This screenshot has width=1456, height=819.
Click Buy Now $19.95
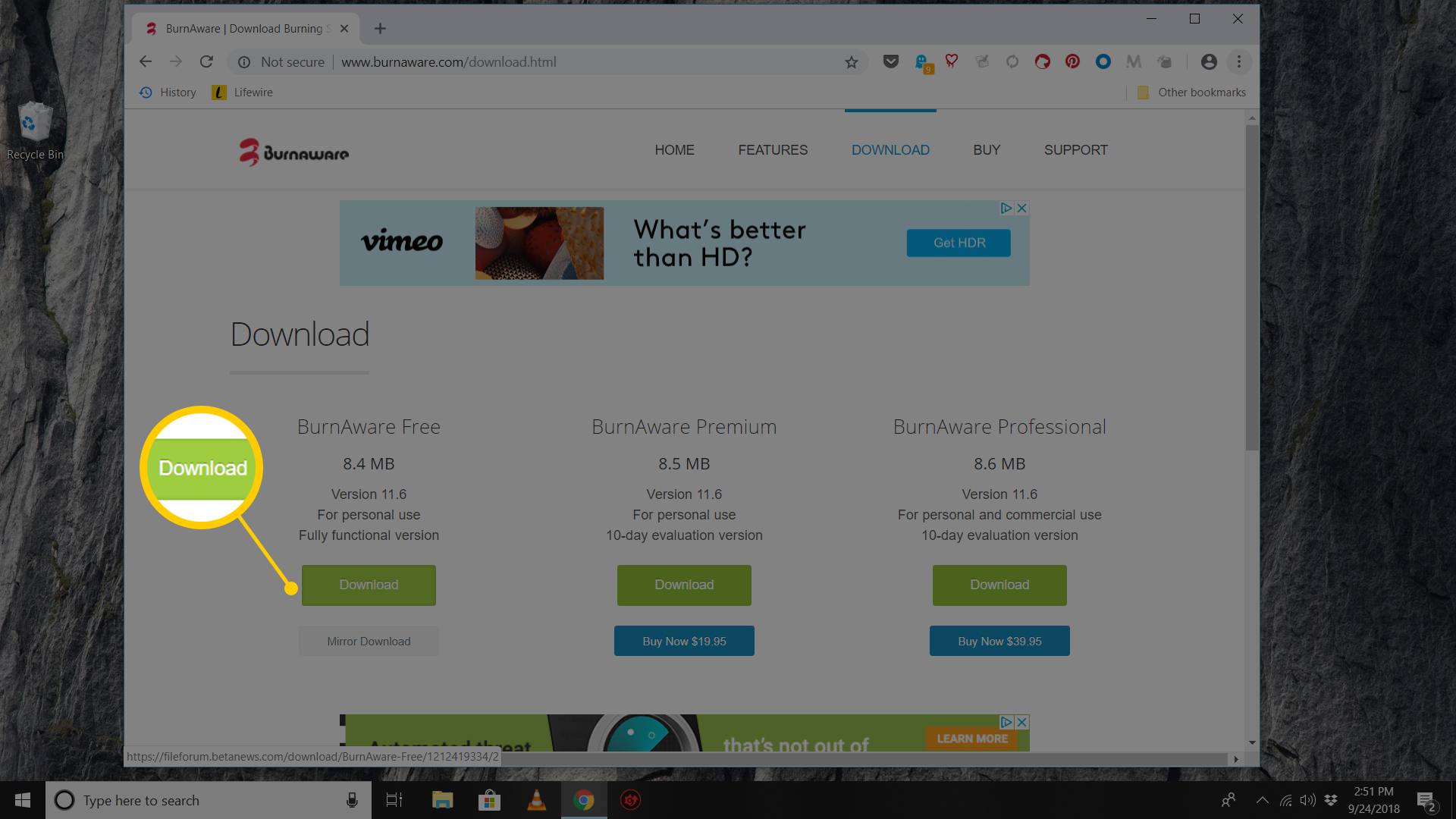[x=684, y=642]
